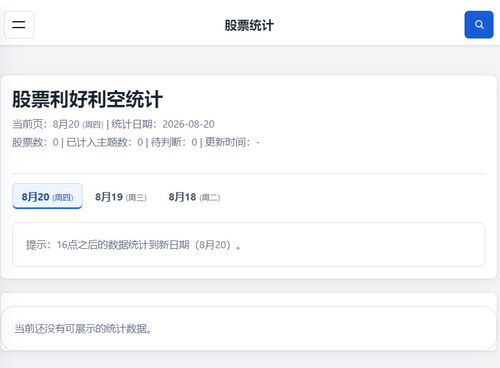Click the 更新时间 field text
The width and height of the screenshot is (500, 368).
point(232,142)
